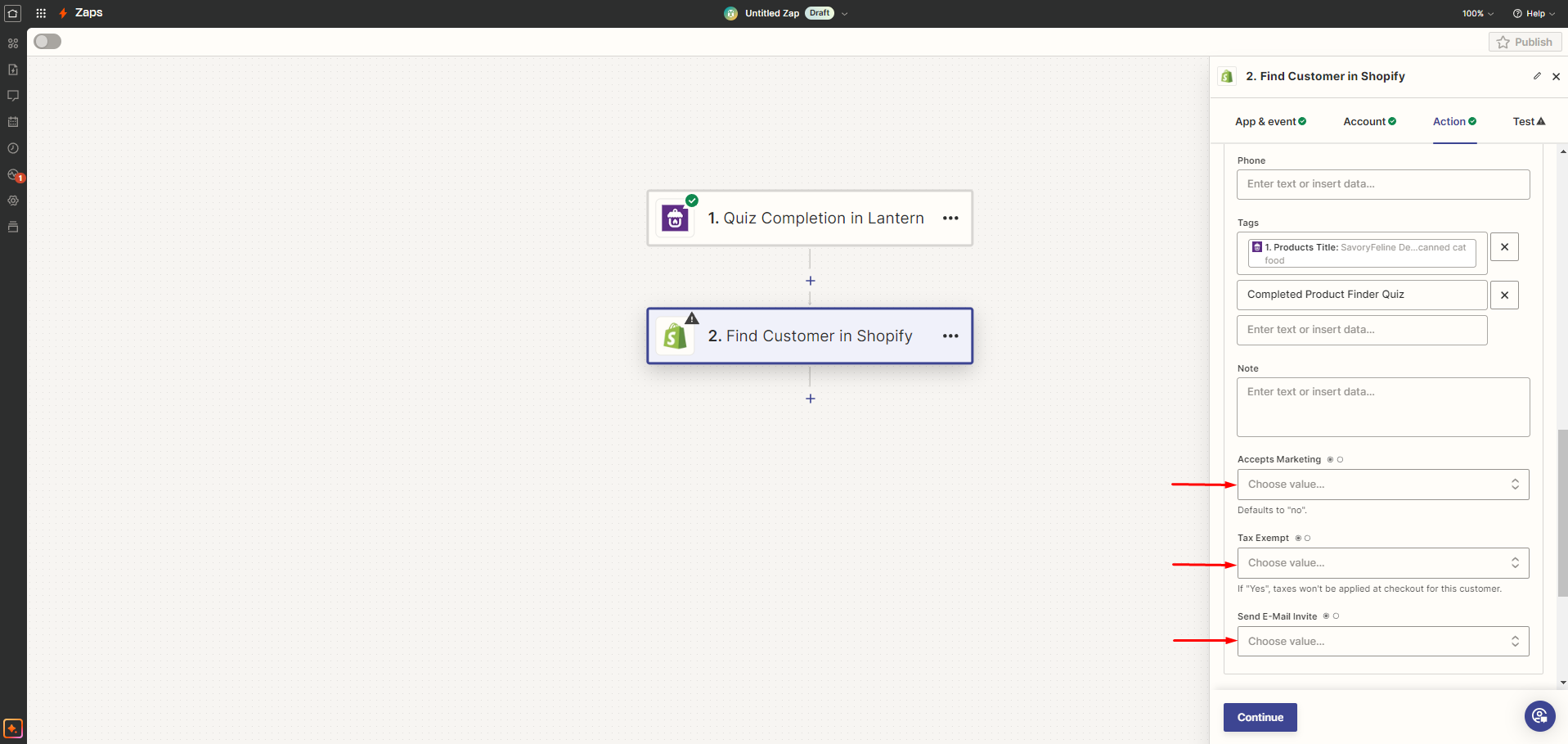Click the Continue button
The width and height of the screenshot is (1568, 744).
[x=1260, y=717]
